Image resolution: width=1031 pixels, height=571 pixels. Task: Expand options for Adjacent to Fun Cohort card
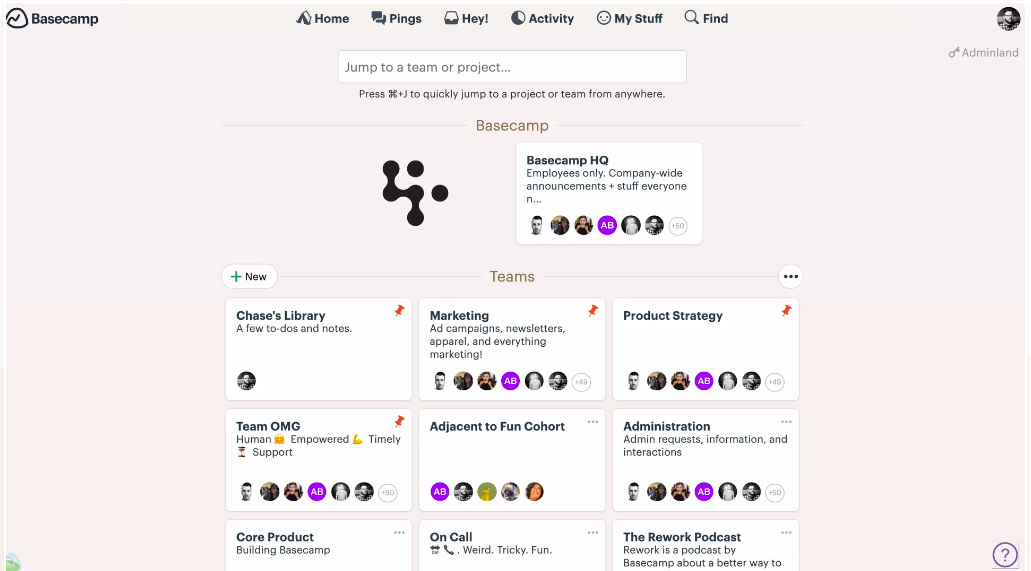coord(592,422)
